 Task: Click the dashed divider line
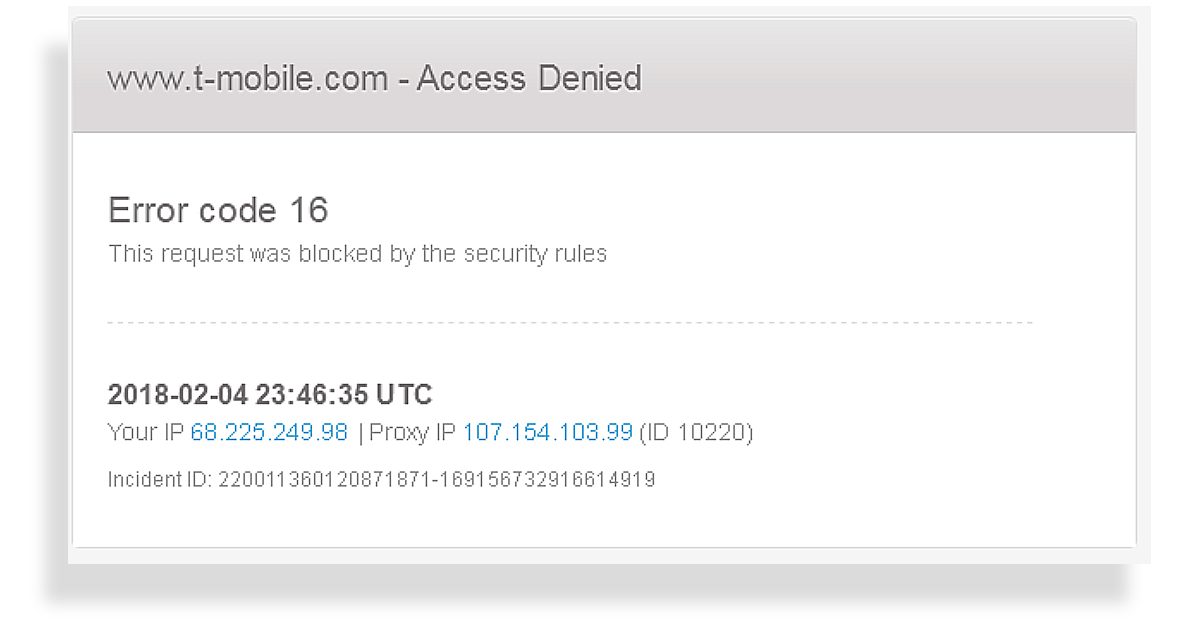pyautogui.click(x=570, y=323)
